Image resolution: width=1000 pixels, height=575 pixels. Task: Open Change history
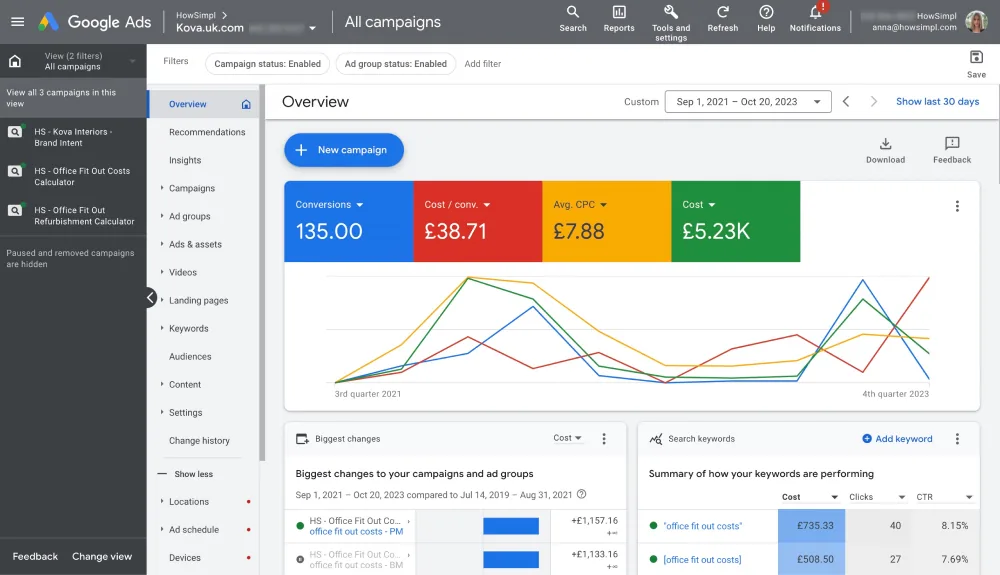pyautogui.click(x=199, y=440)
